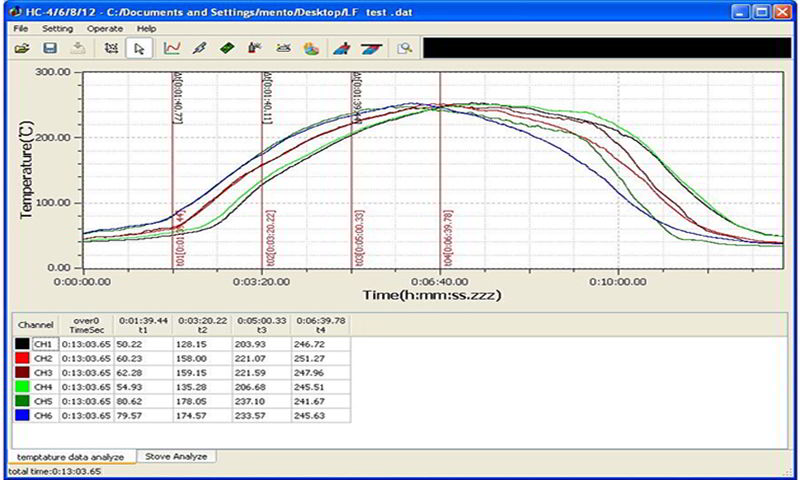The width and height of the screenshot is (800, 480).
Task: Click the app icon in the title bar
Action: click(x=15, y=11)
